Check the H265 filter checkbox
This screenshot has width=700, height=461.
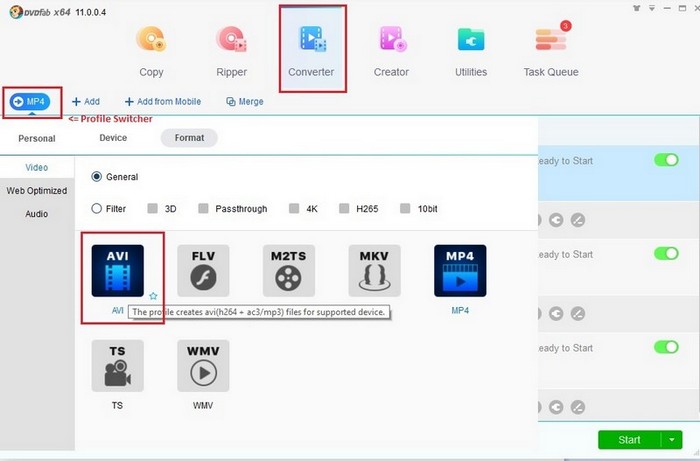tap(344, 208)
